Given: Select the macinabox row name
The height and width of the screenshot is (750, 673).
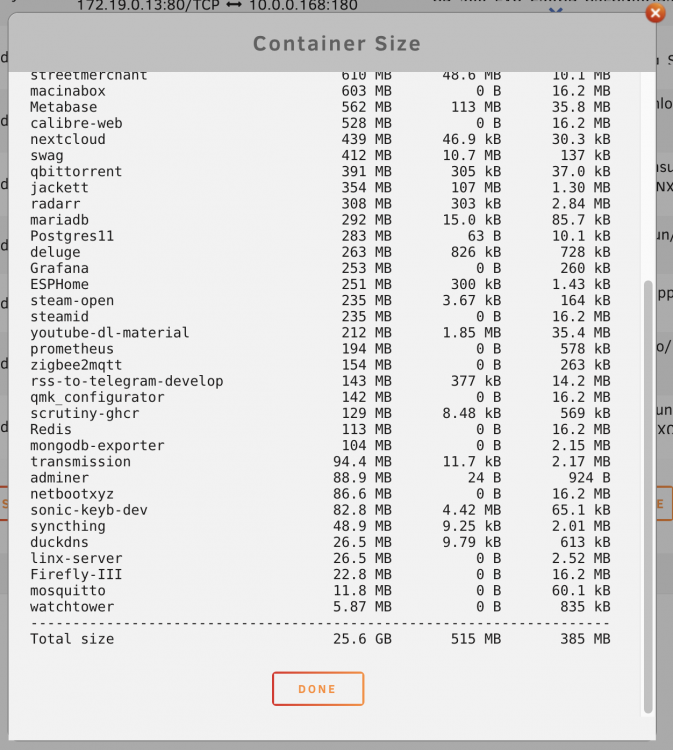Looking at the screenshot, I should 67,91.
